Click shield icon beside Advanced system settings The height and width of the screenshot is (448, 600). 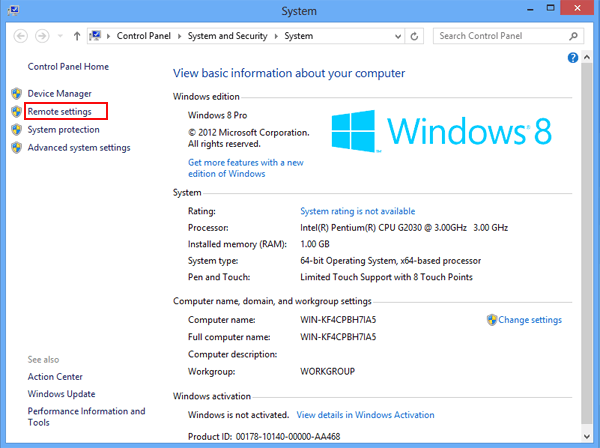pos(16,147)
